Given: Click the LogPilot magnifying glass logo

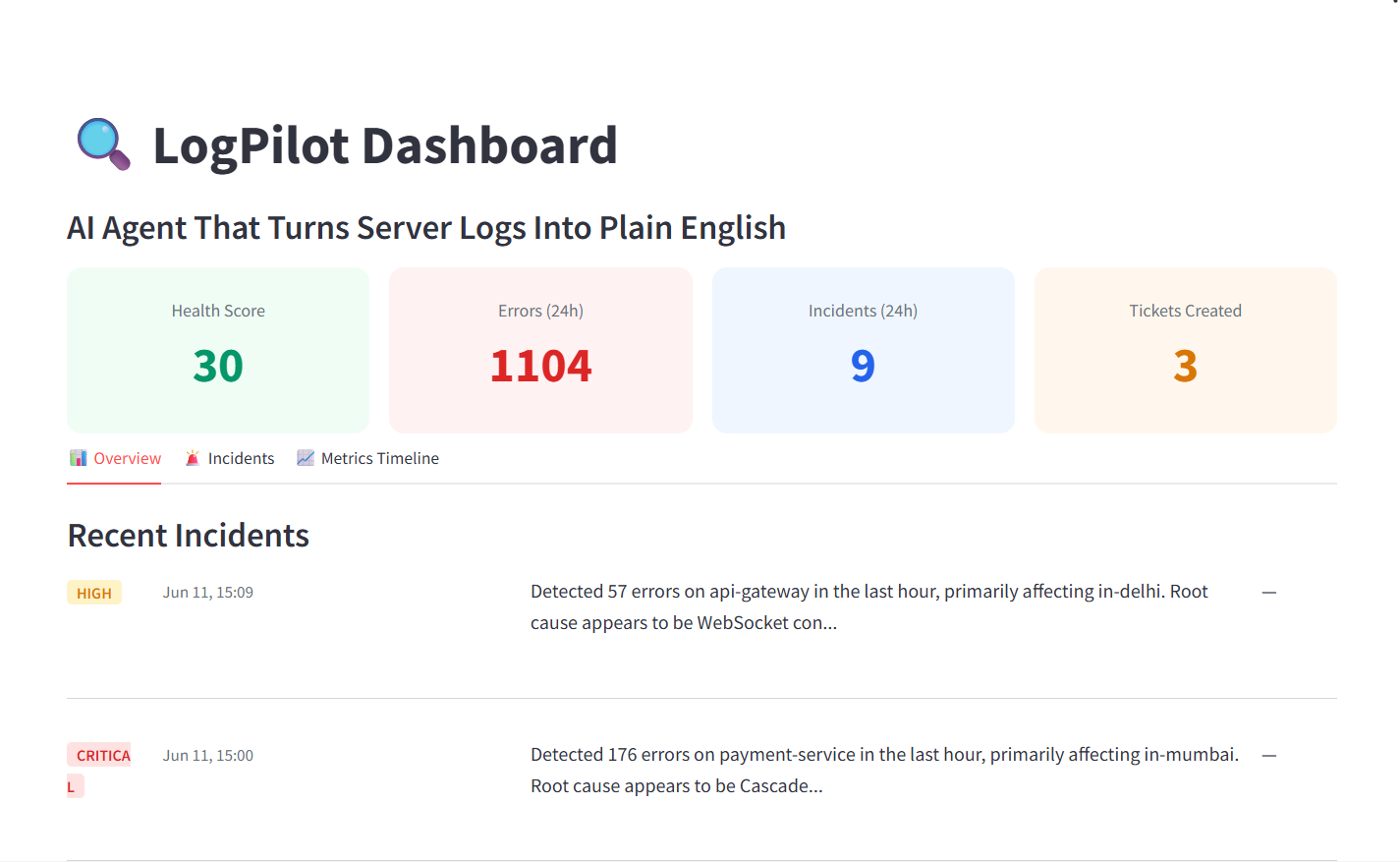Looking at the screenshot, I should (103, 144).
